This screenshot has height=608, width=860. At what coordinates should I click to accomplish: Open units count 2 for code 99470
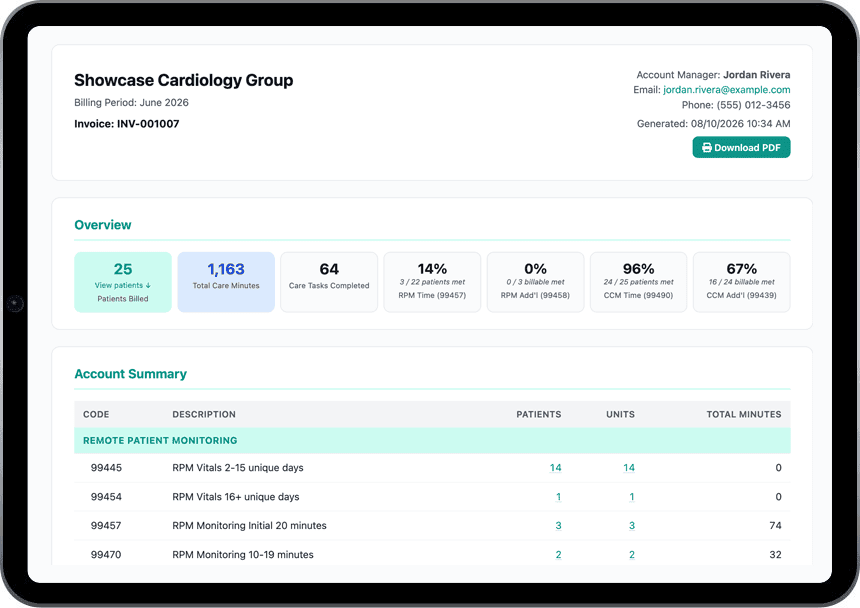[x=632, y=554]
